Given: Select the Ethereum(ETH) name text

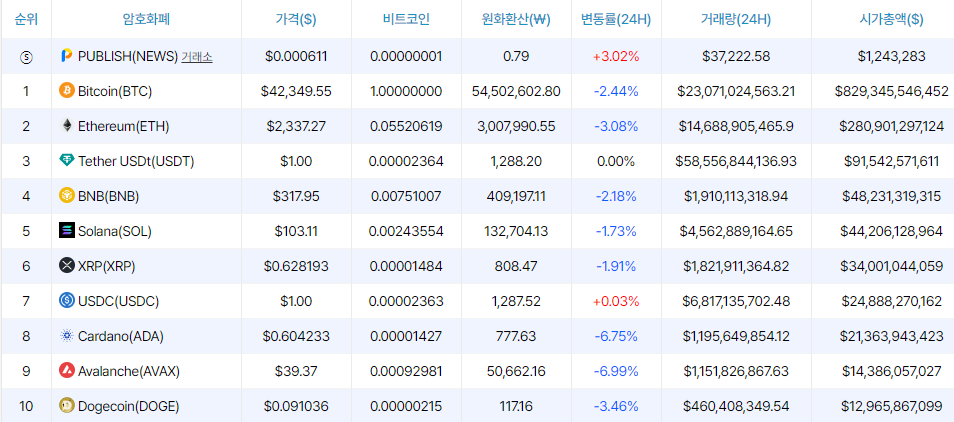Looking at the screenshot, I should coord(124,126).
